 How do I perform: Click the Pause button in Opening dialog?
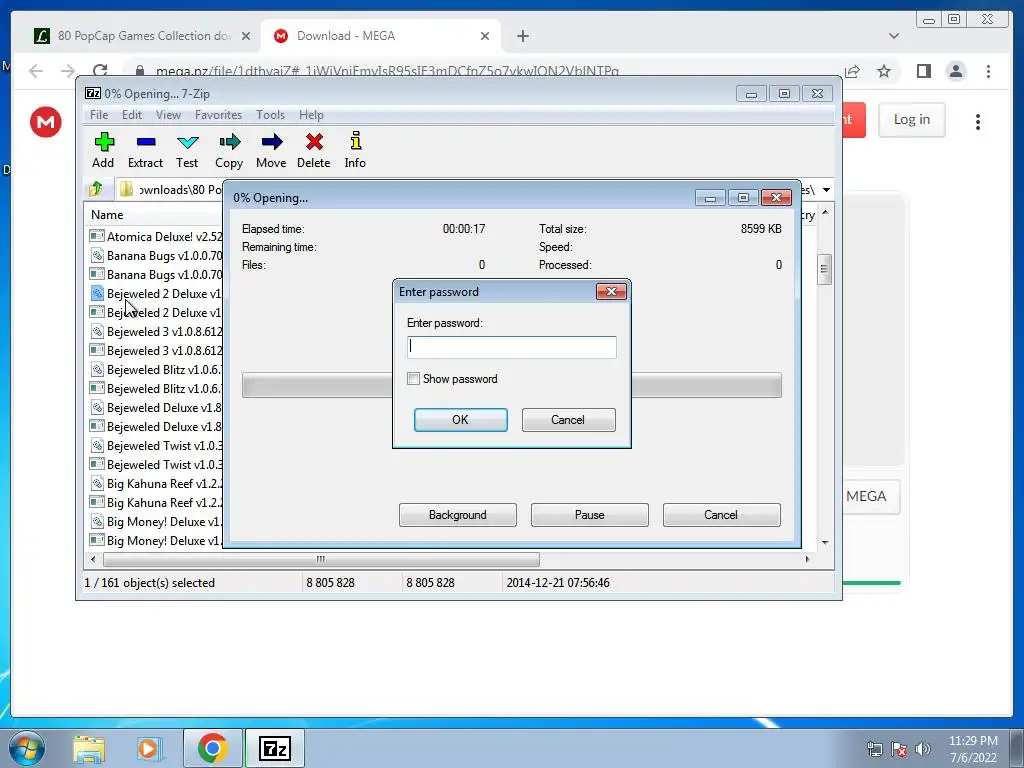[590, 515]
